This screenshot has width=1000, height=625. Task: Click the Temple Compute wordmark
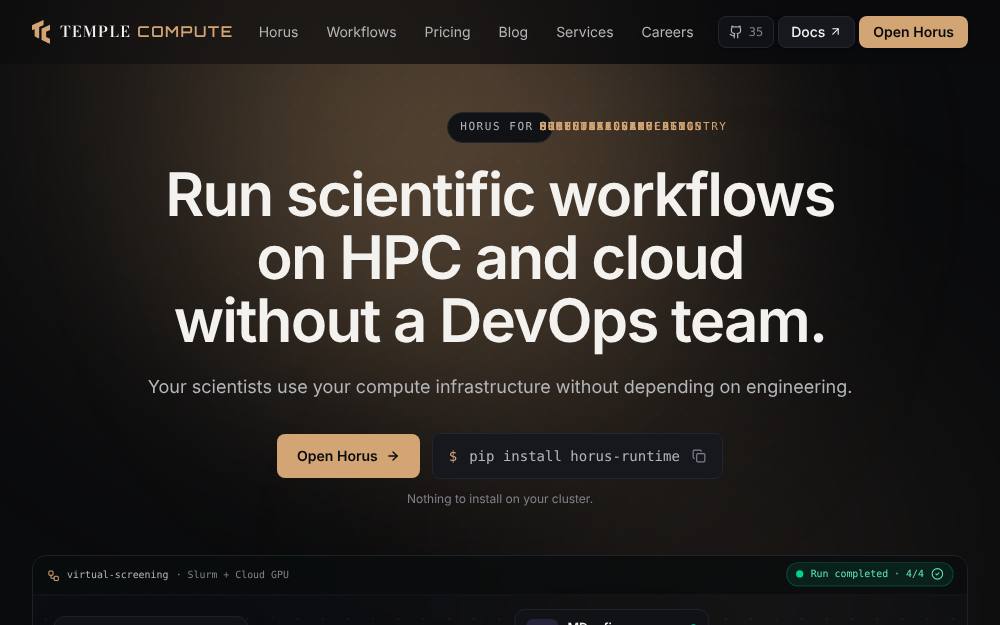pos(146,32)
